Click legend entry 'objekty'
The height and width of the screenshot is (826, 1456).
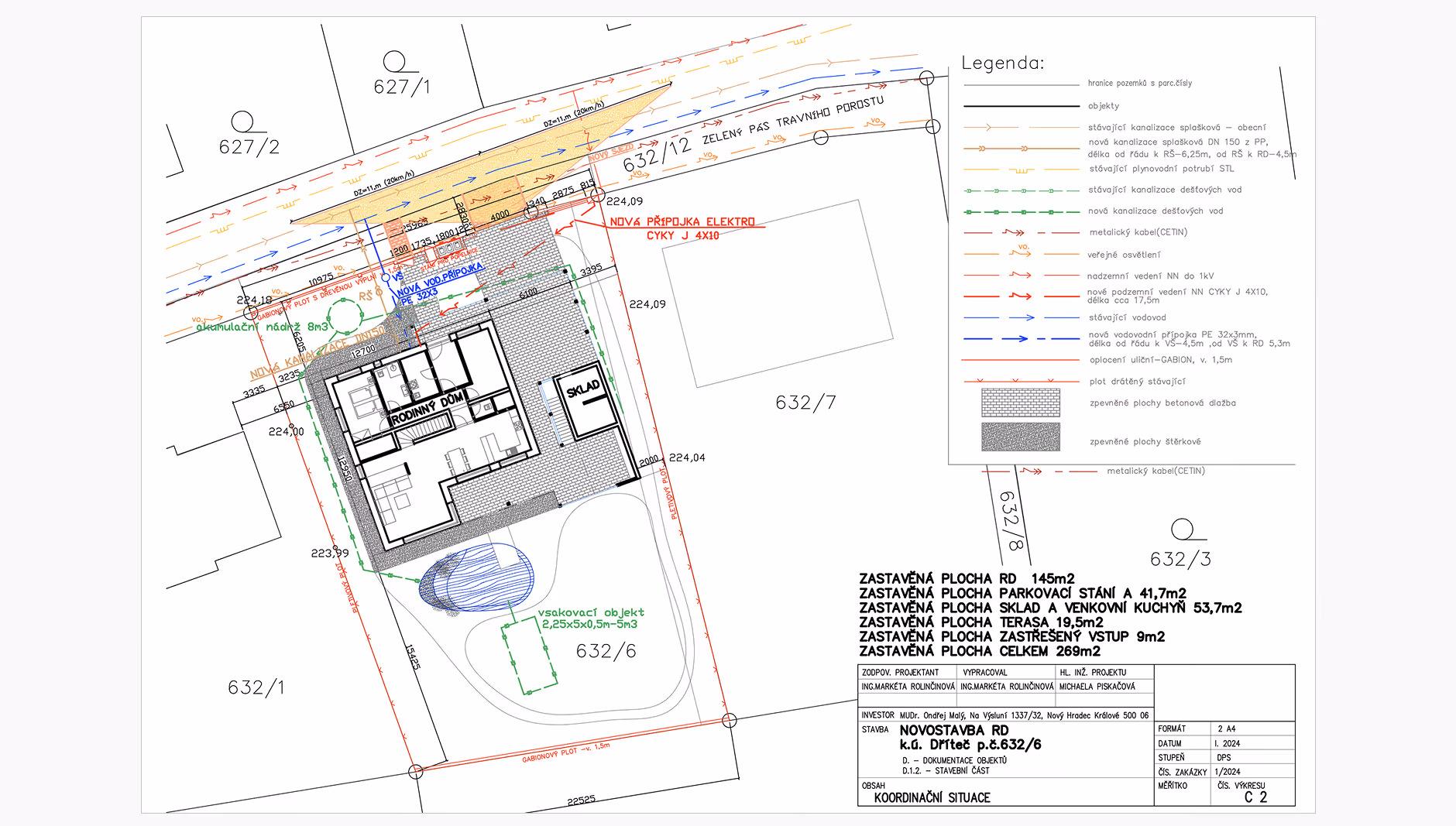tap(1103, 106)
